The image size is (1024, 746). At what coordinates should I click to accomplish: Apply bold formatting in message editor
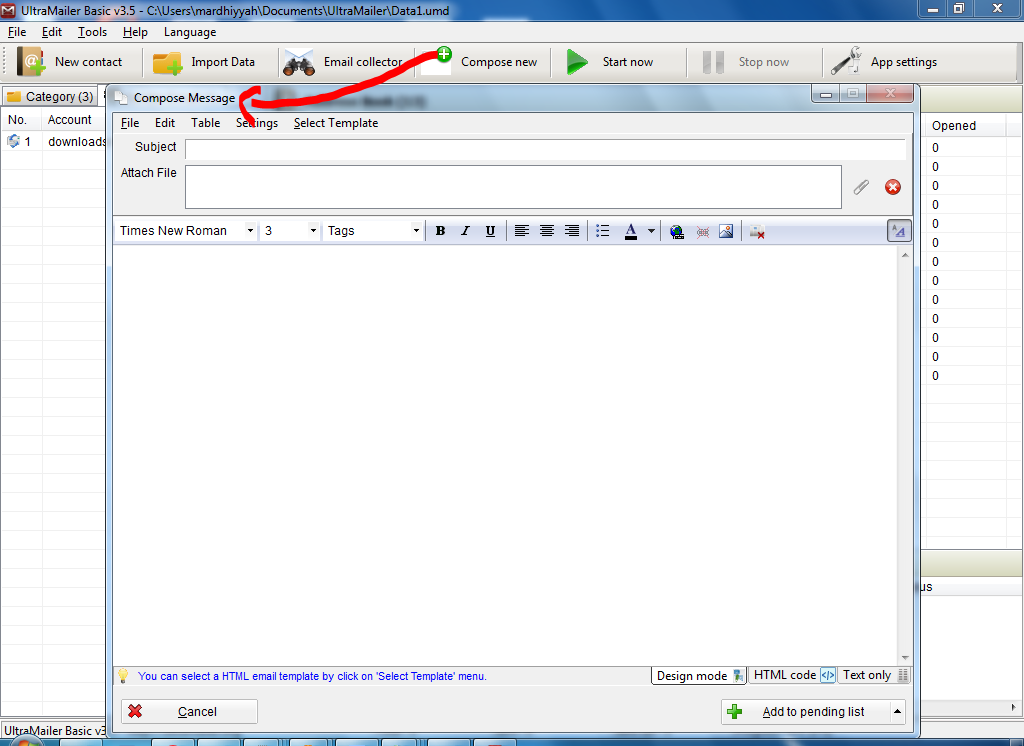click(440, 231)
